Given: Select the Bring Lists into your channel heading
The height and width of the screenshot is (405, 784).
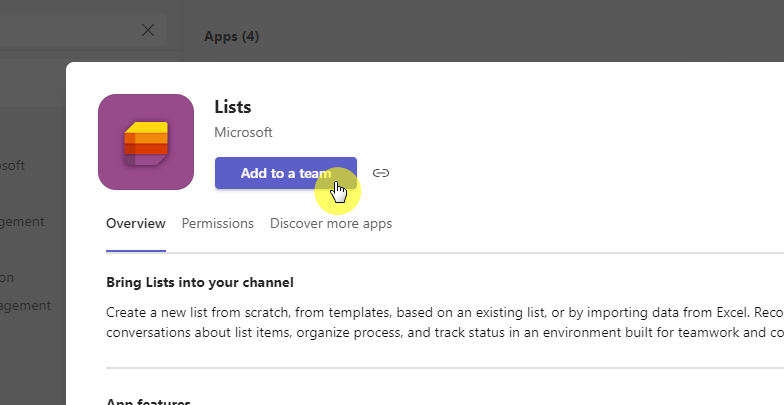Looking at the screenshot, I should (200, 282).
